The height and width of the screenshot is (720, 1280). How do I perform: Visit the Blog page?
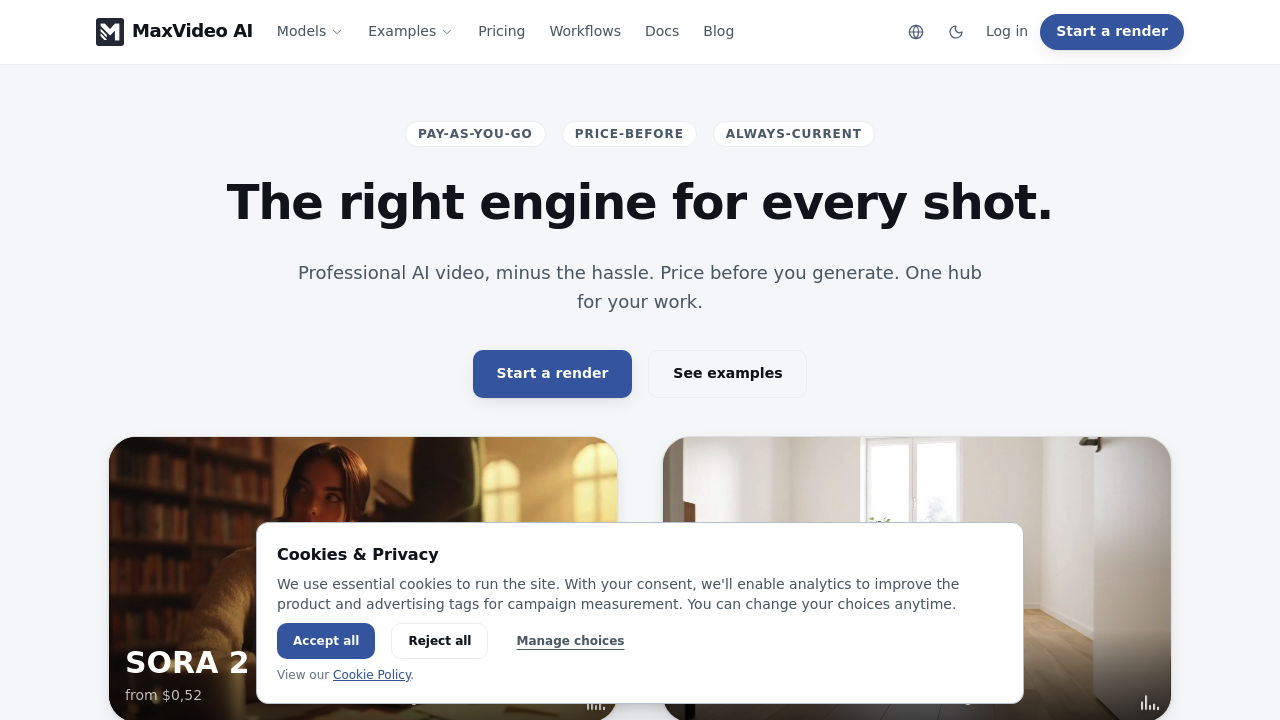(718, 32)
